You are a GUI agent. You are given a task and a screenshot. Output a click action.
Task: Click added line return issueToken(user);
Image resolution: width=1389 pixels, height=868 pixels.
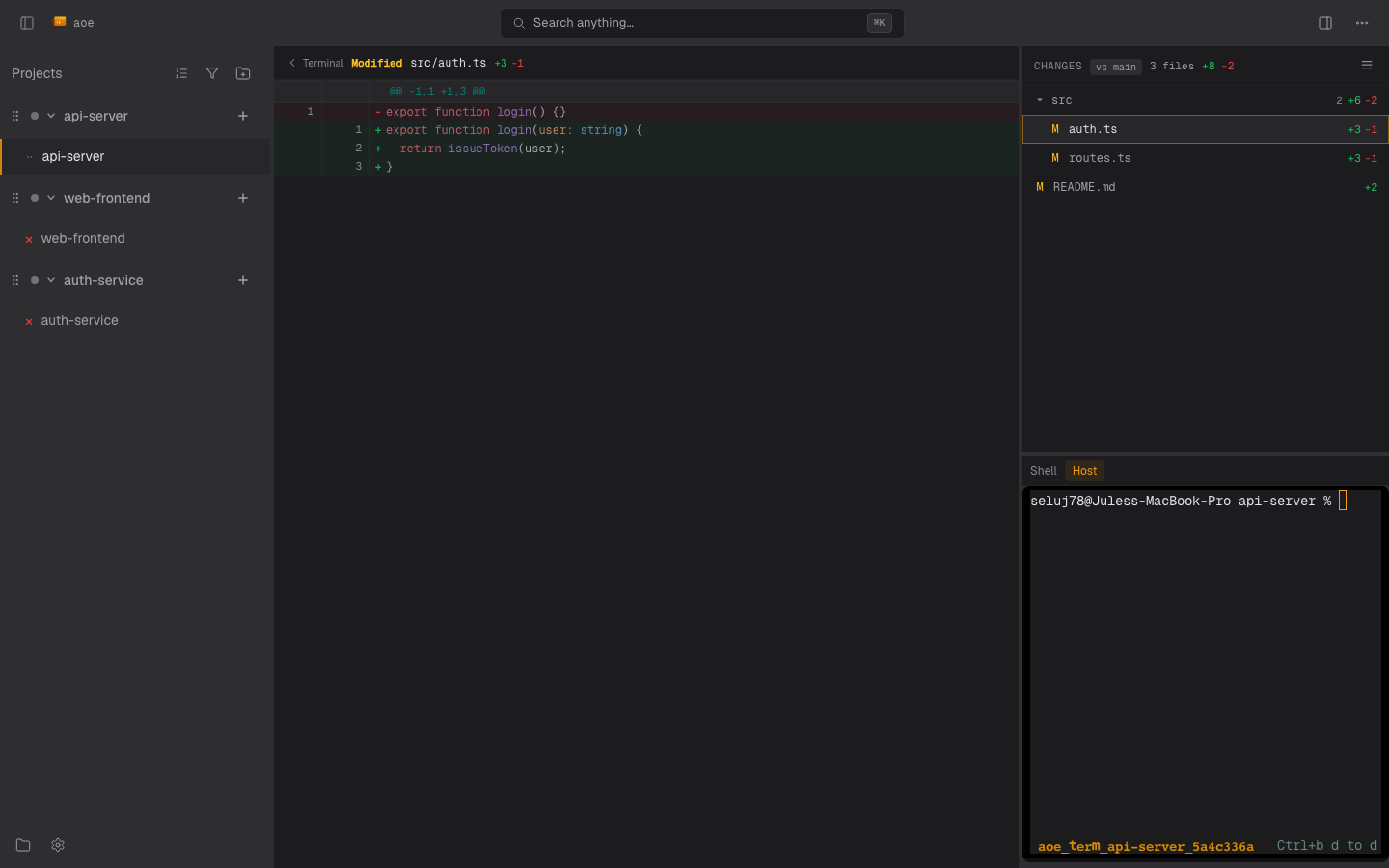point(646,149)
